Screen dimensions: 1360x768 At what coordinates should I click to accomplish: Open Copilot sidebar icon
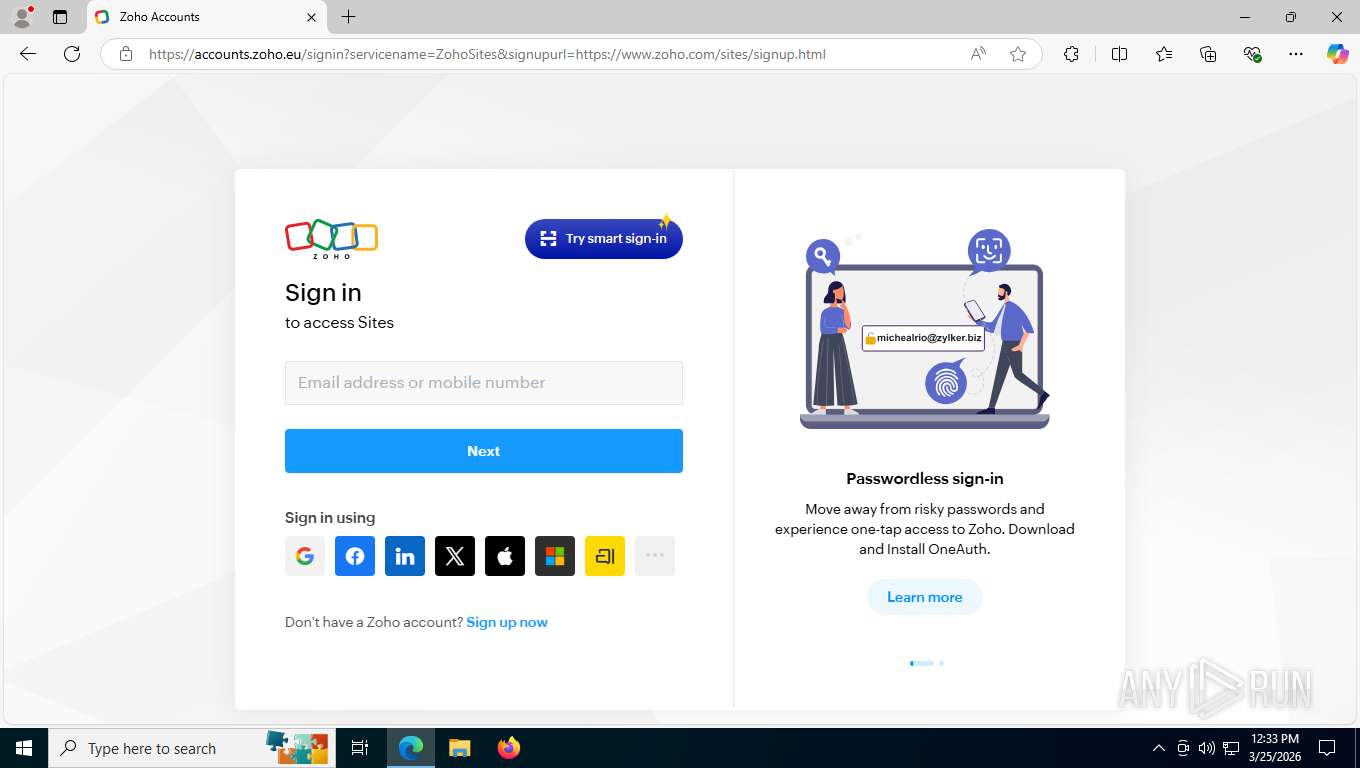(x=1338, y=54)
